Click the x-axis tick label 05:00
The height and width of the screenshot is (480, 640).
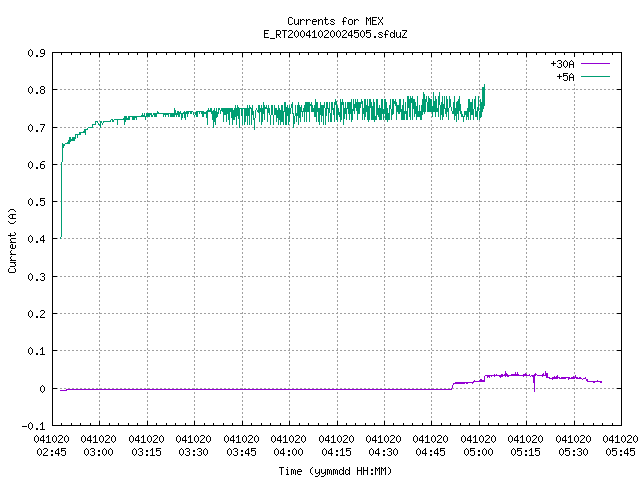tap(478, 452)
